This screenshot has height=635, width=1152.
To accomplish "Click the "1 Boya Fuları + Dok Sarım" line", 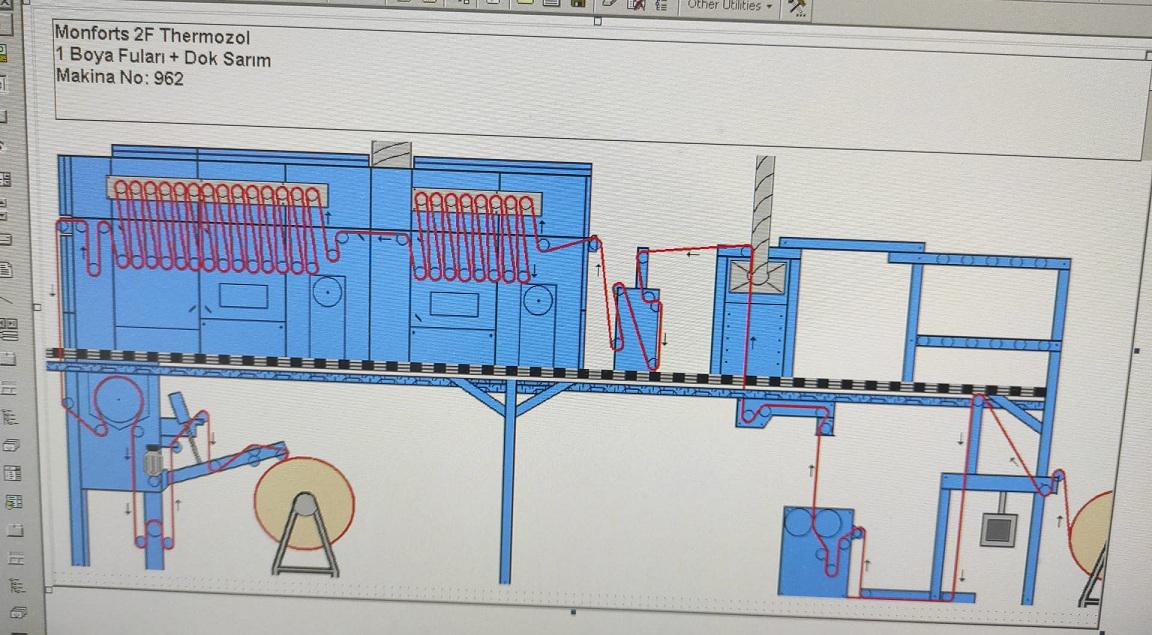I will 163,57.
